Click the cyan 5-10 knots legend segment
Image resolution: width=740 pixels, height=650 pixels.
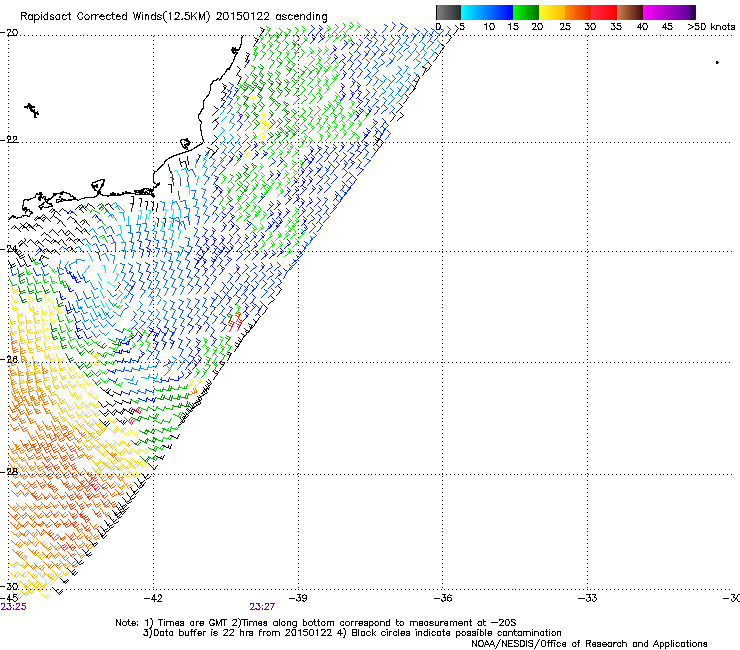click(474, 12)
